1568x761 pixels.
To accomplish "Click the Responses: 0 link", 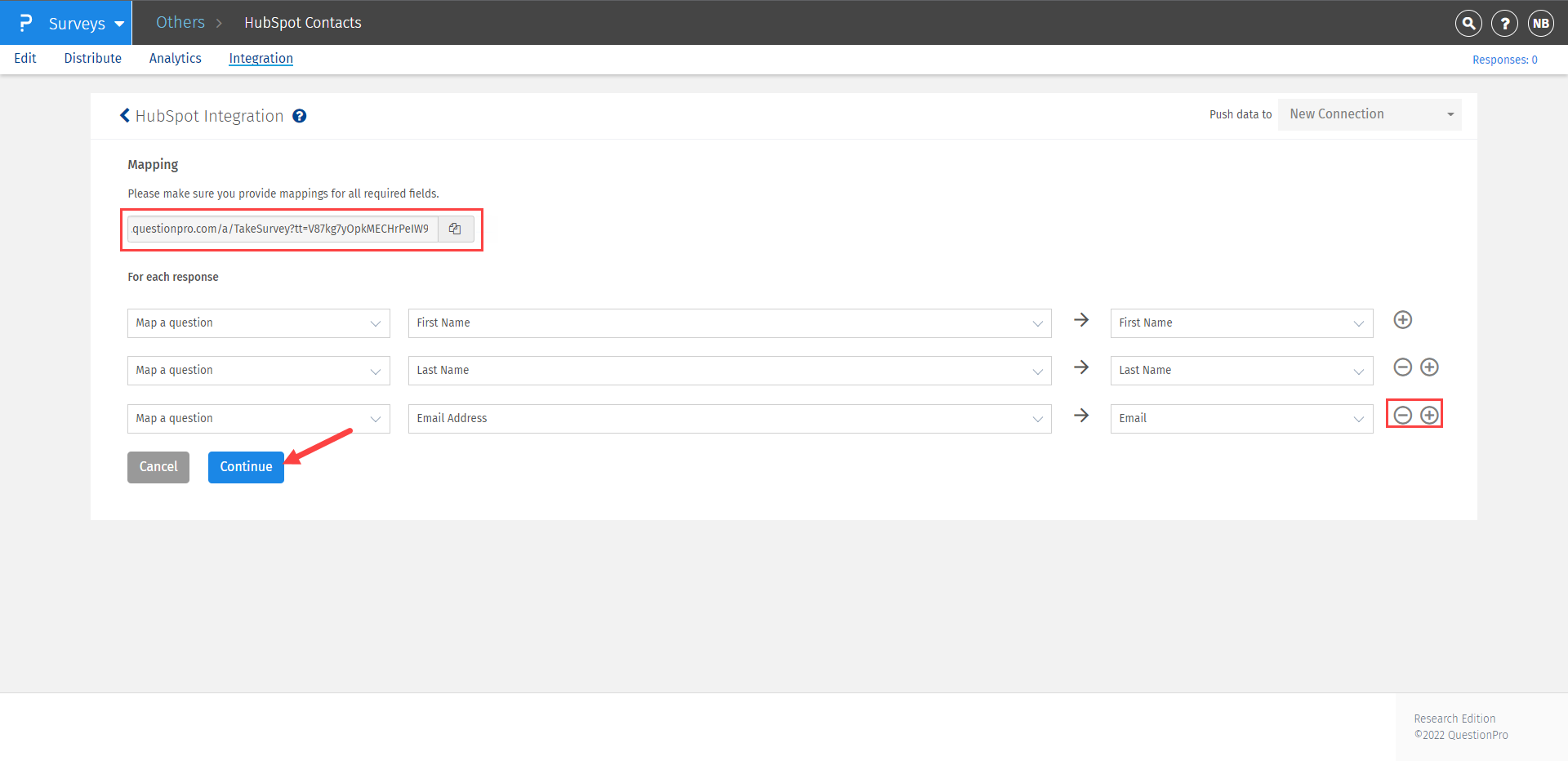I will click(1504, 60).
